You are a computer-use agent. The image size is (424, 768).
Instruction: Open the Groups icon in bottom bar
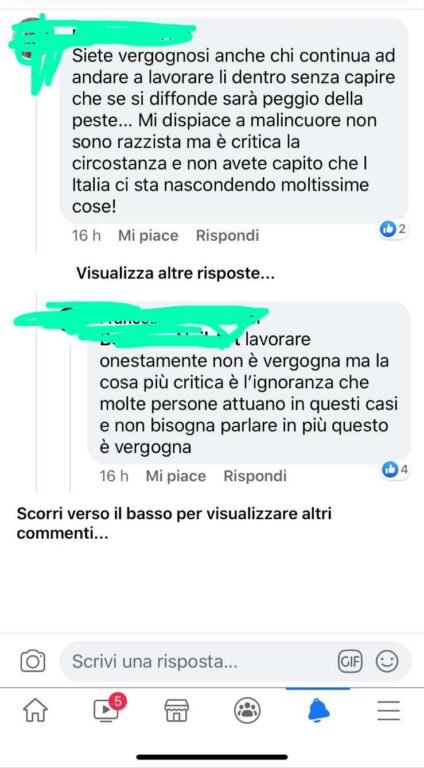pyautogui.click(x=247, y=710)
